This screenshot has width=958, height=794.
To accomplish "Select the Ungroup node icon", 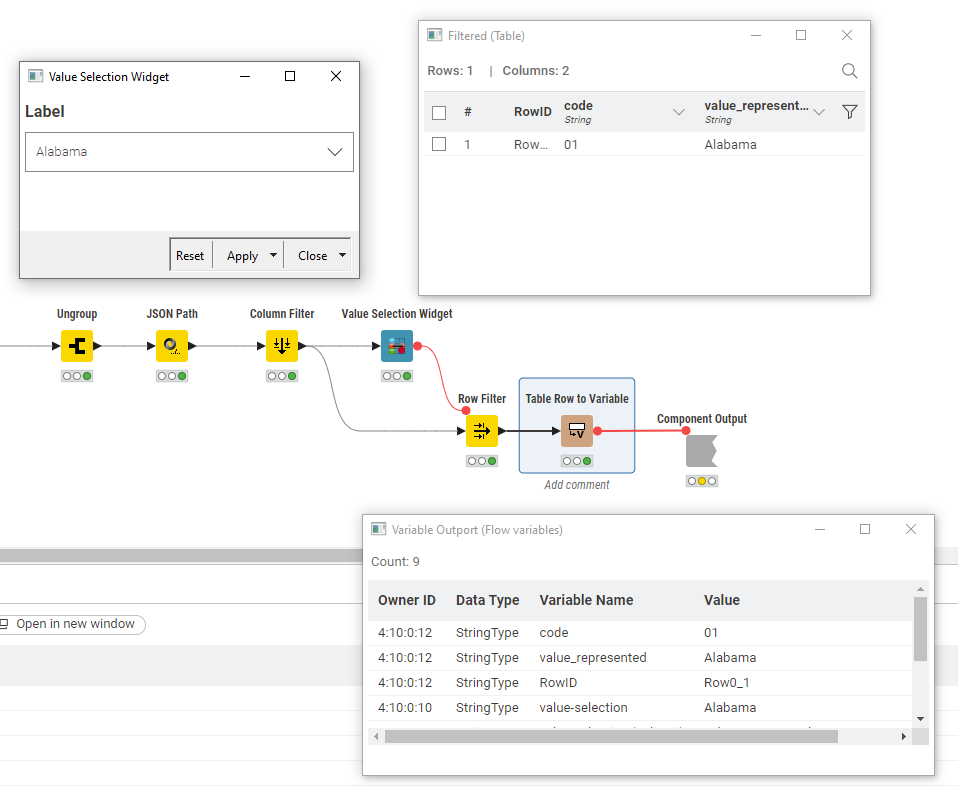I will [x=77, y=345].
